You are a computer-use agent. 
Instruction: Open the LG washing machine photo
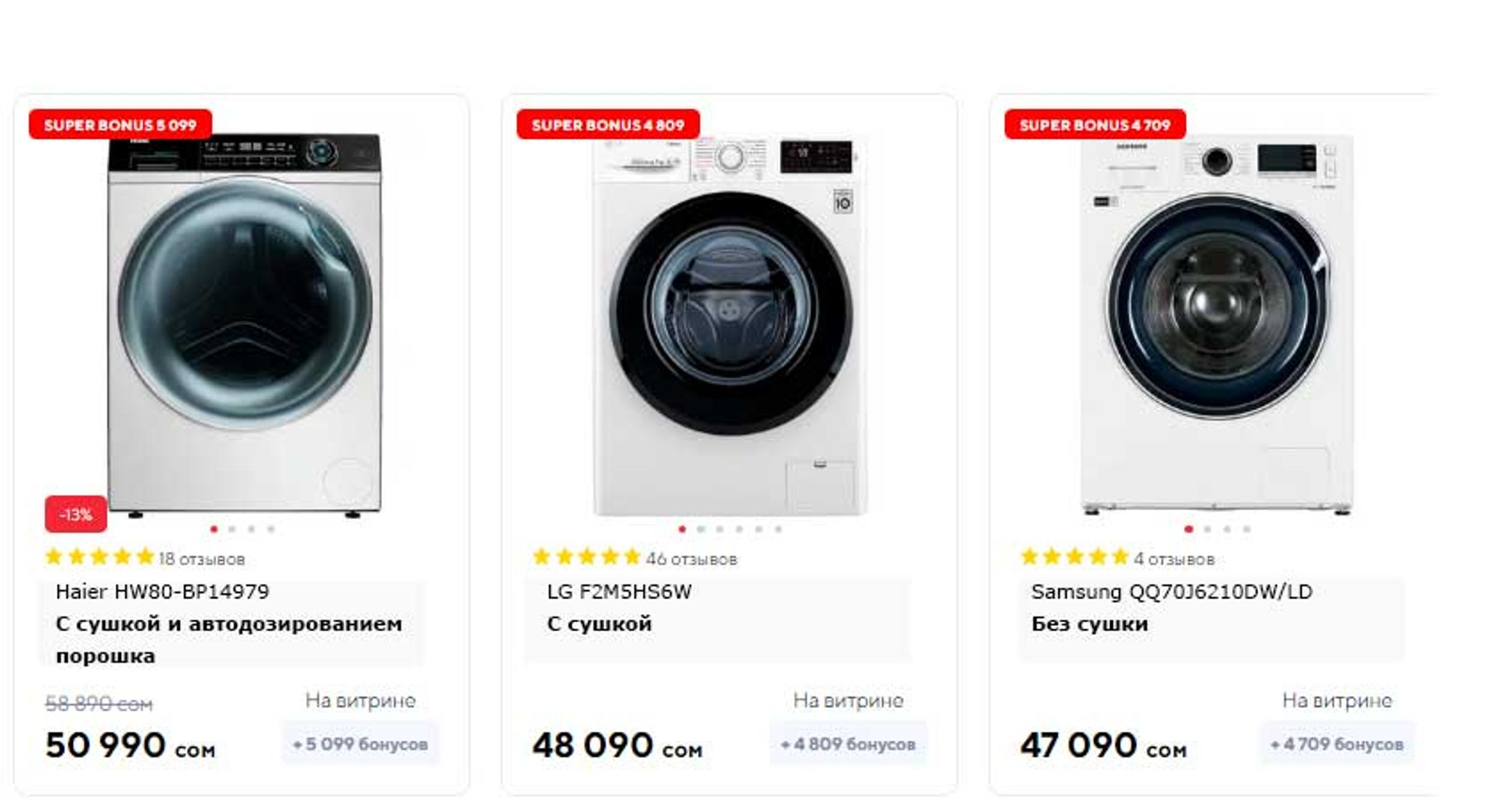(x=731, y=321)
